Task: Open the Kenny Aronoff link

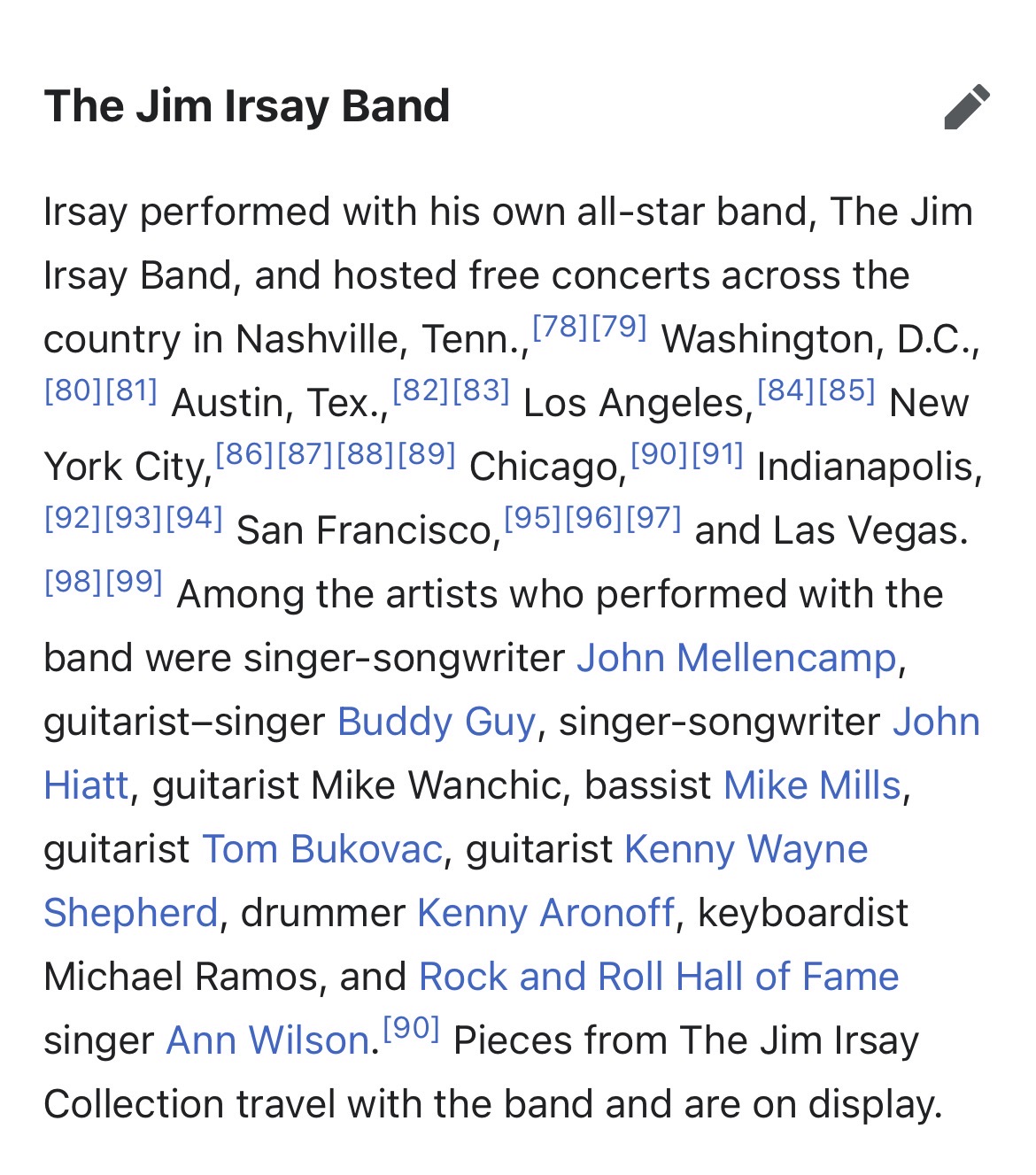Action: (x=545, y=913)
